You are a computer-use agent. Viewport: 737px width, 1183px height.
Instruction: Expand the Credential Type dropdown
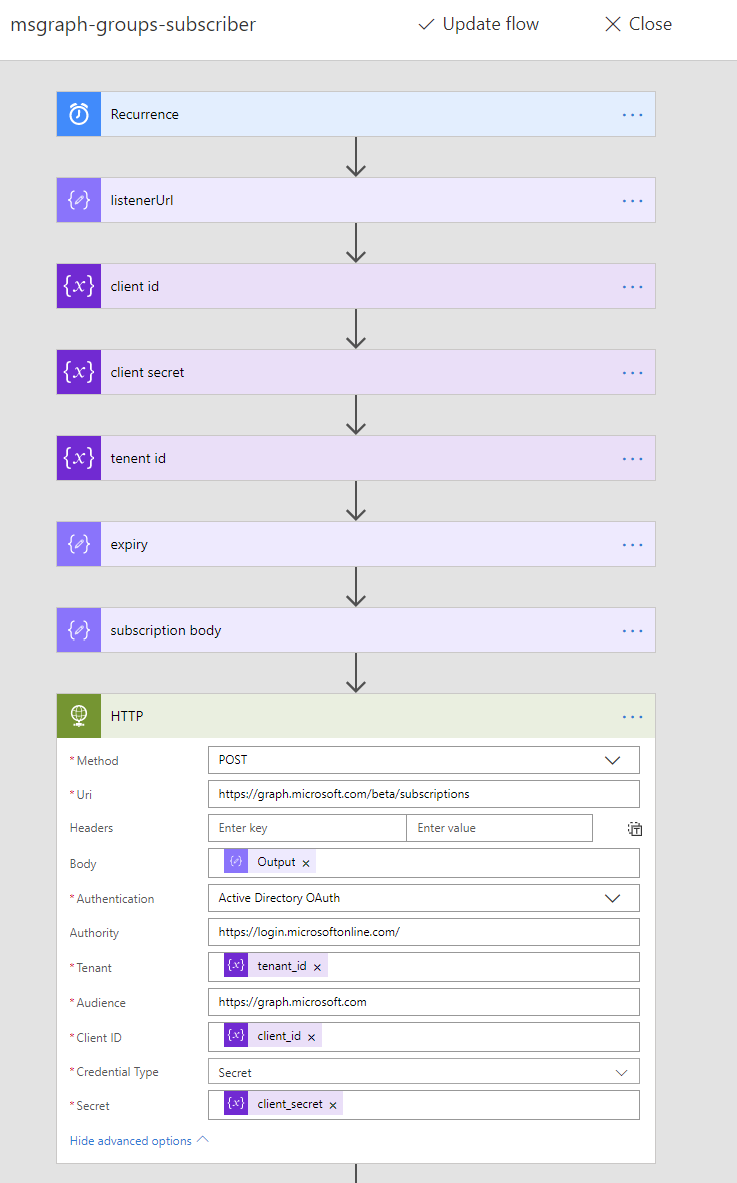click(x=621, y=1072)
